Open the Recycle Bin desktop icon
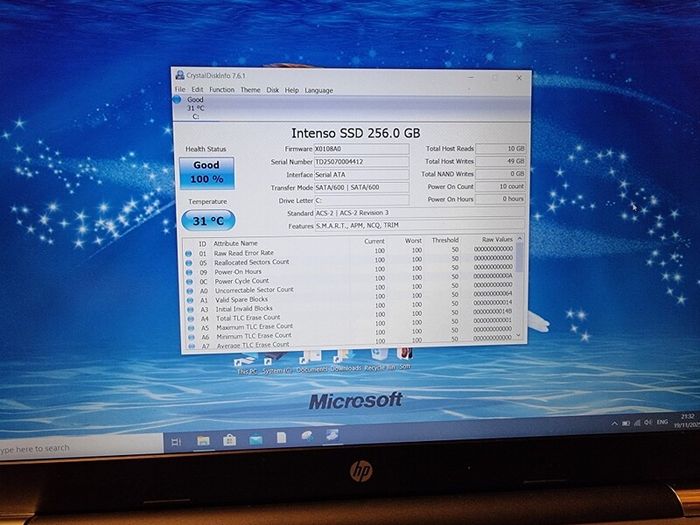 380,361
